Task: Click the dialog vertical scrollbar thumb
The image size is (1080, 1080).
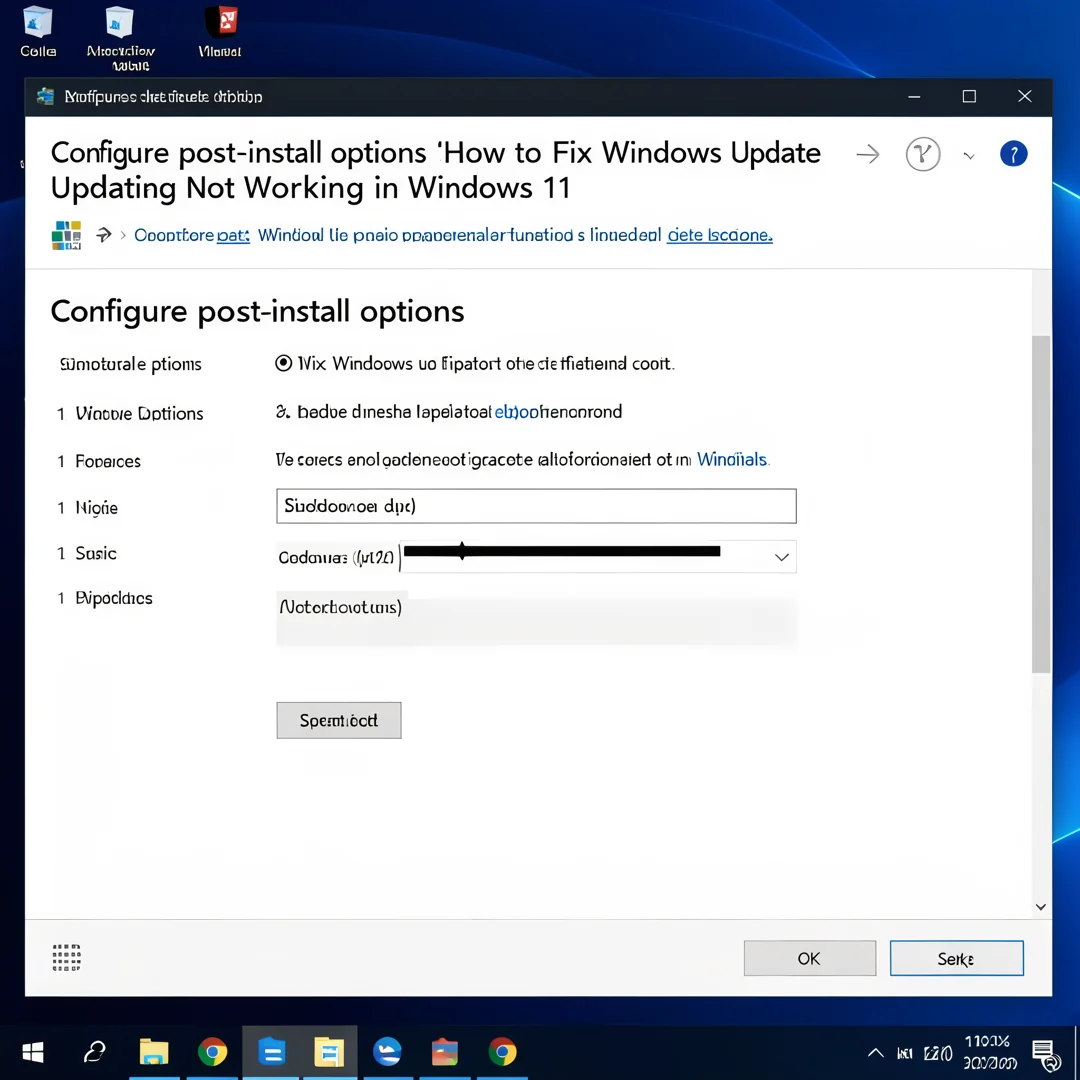Action: click(1041, 503)
